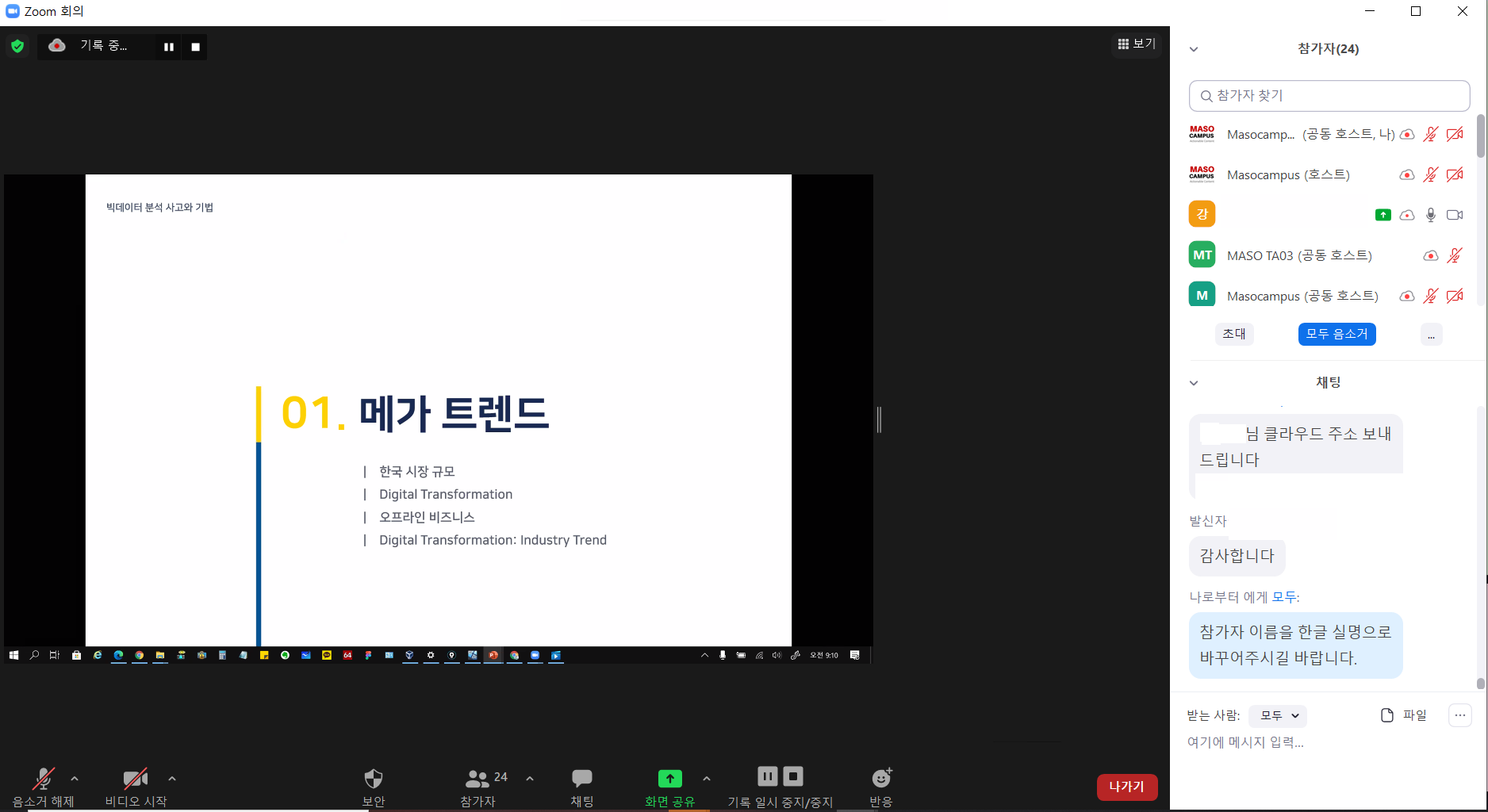Open the 보기 view layout menu

click(1137, 44)
